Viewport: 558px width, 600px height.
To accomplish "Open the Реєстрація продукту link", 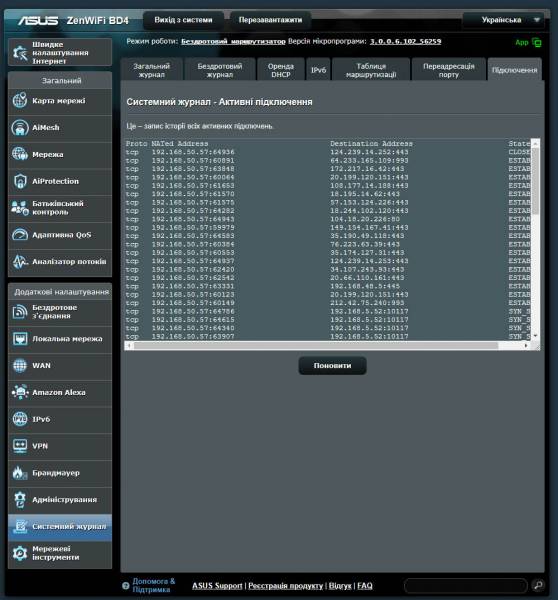I will pyautogui.click(x=286, y=585).
